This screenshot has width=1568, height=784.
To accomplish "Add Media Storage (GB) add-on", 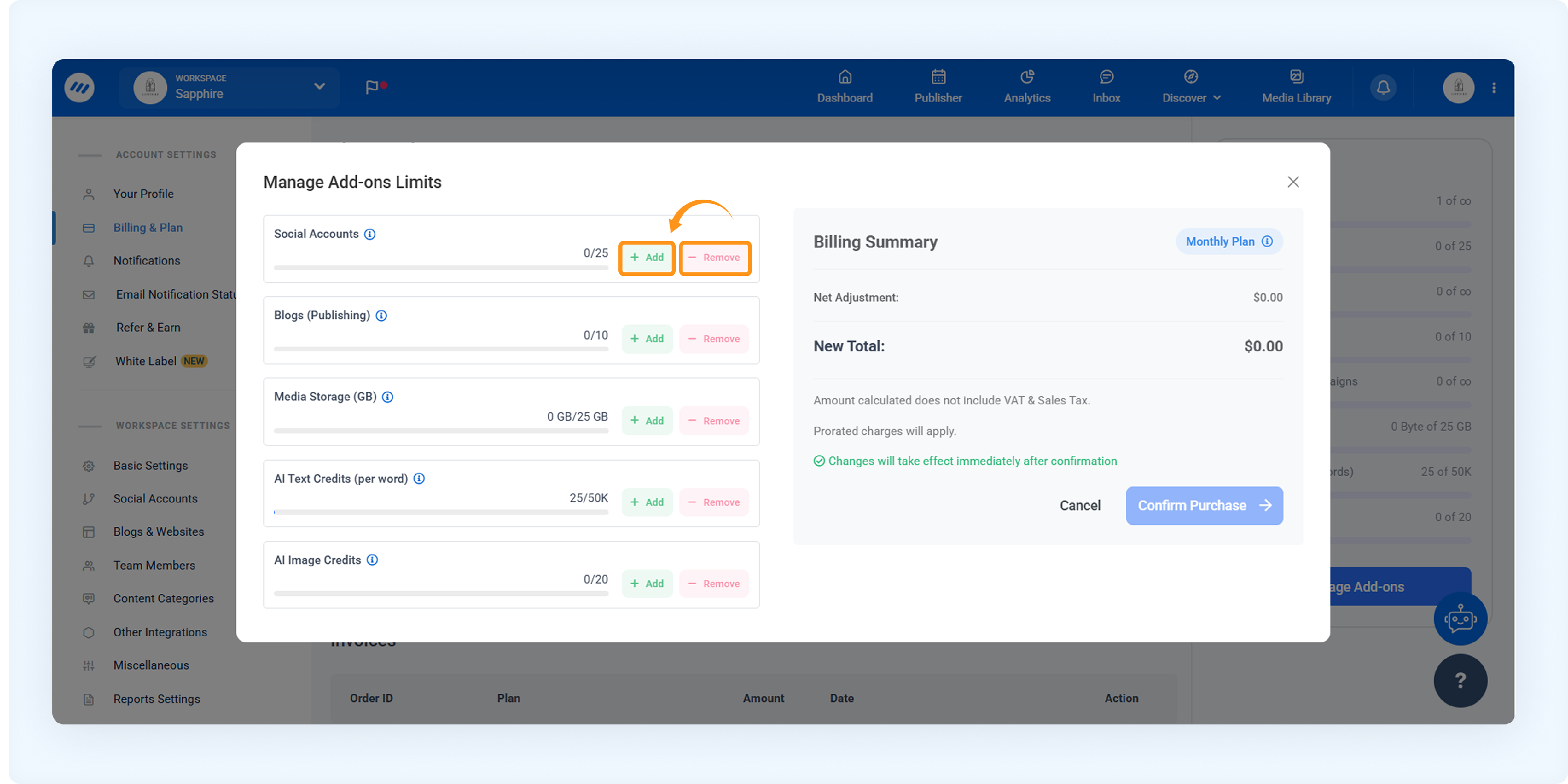I will (x=647, y=421).
